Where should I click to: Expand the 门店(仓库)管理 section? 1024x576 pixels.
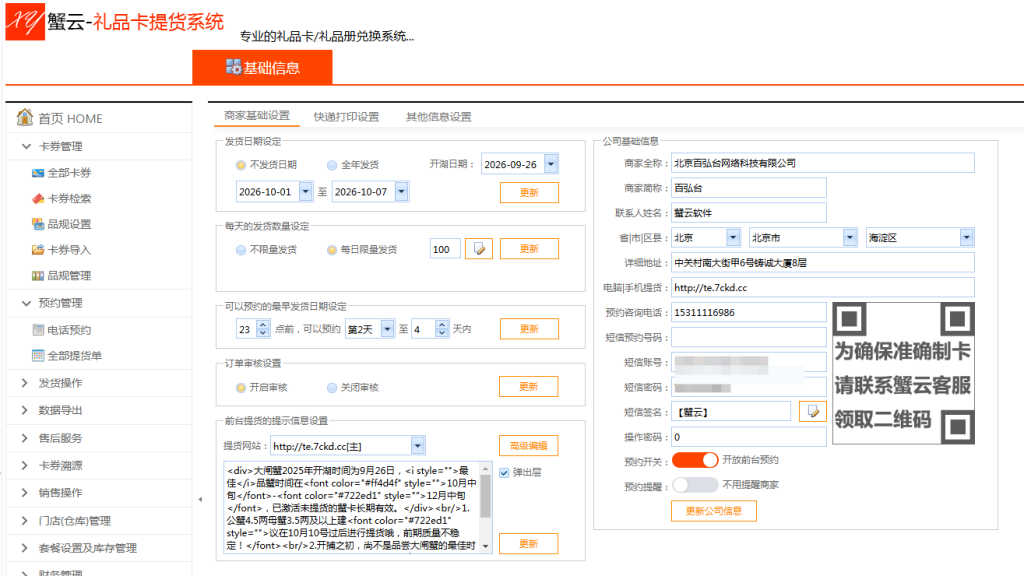pyautogui.click(x=25, y=520)
